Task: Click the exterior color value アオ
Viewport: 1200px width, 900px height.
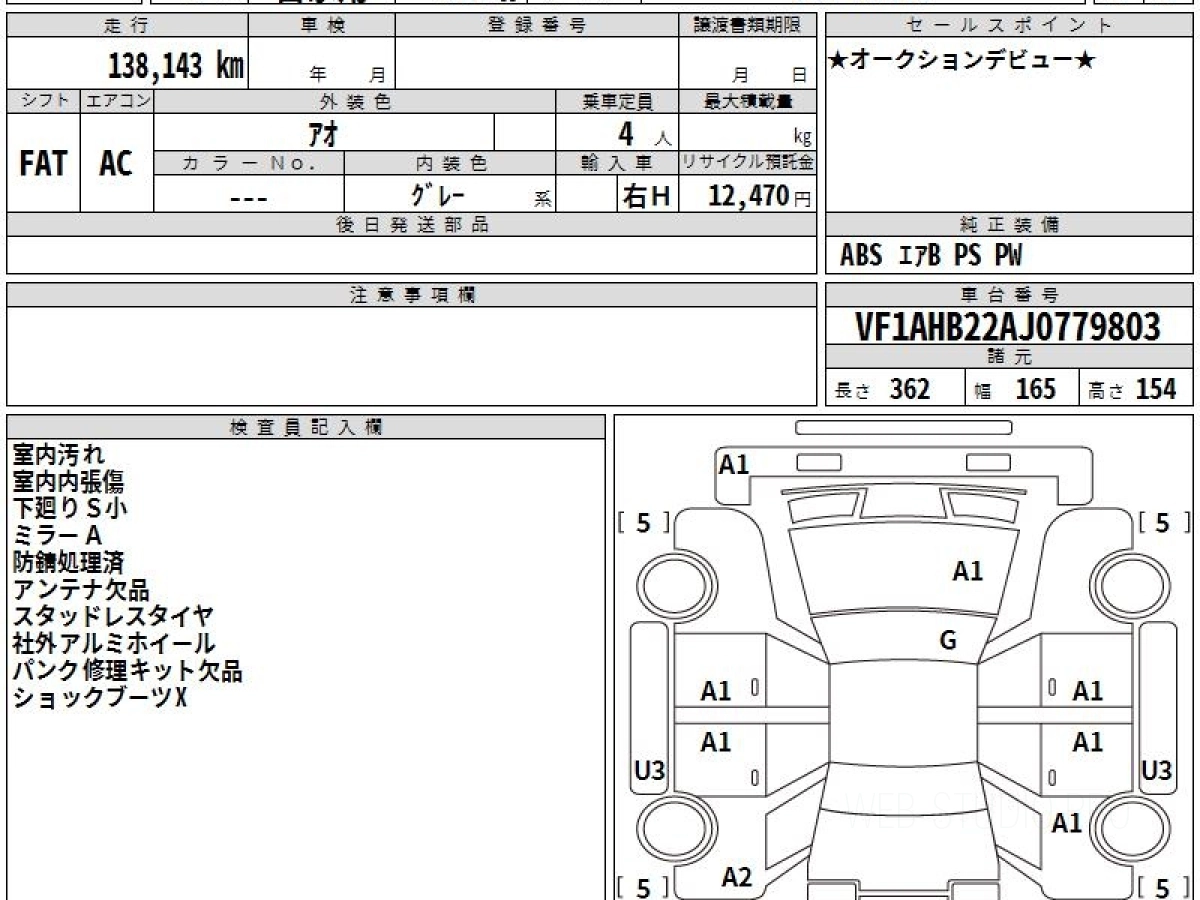Action: tap(323, 132)
